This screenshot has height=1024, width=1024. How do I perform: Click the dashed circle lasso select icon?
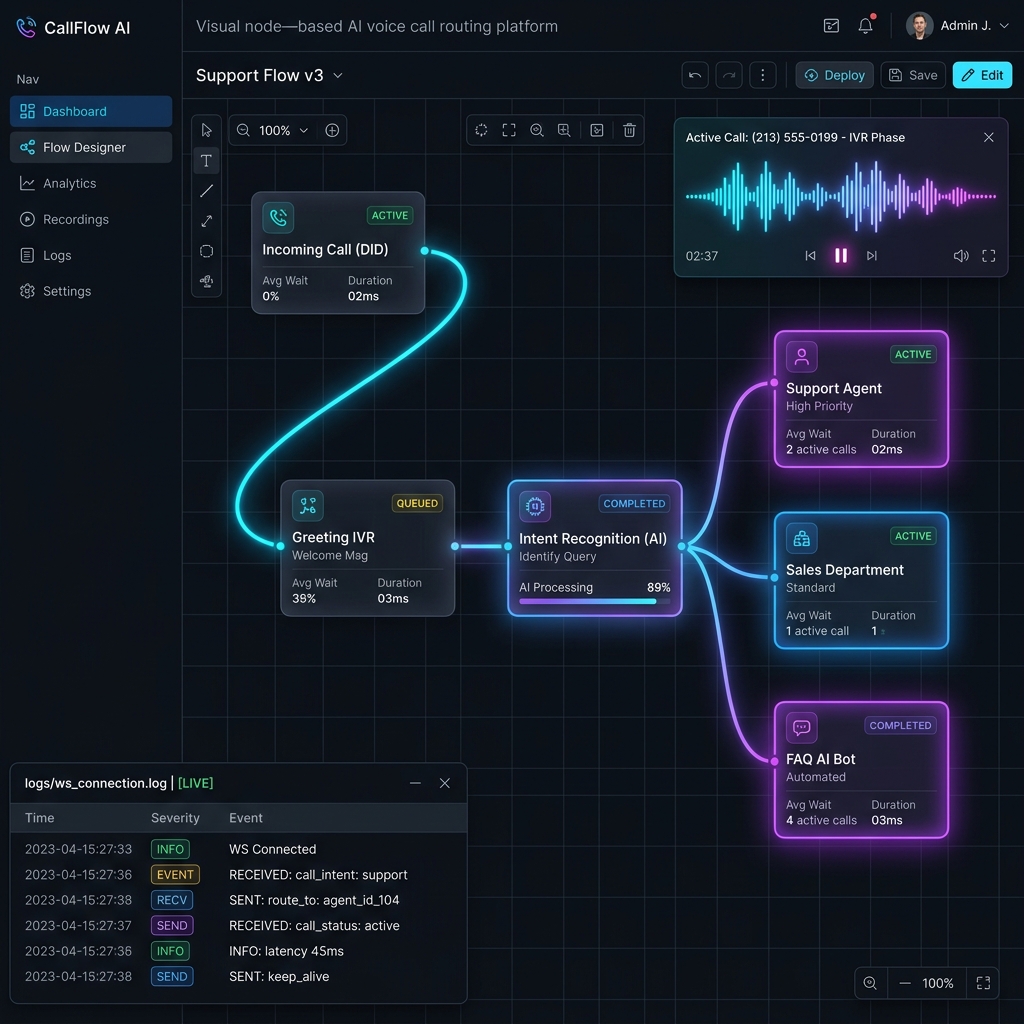(481, 130)
